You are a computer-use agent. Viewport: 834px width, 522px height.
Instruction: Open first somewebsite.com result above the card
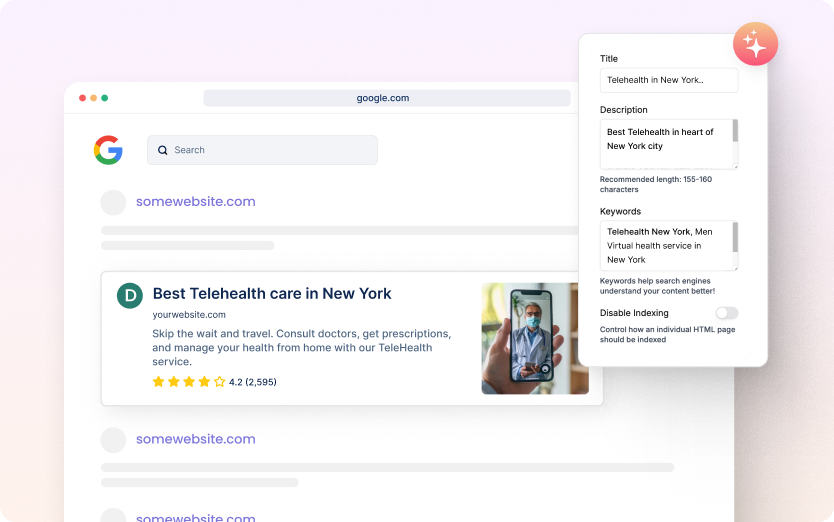pos(196,202)
